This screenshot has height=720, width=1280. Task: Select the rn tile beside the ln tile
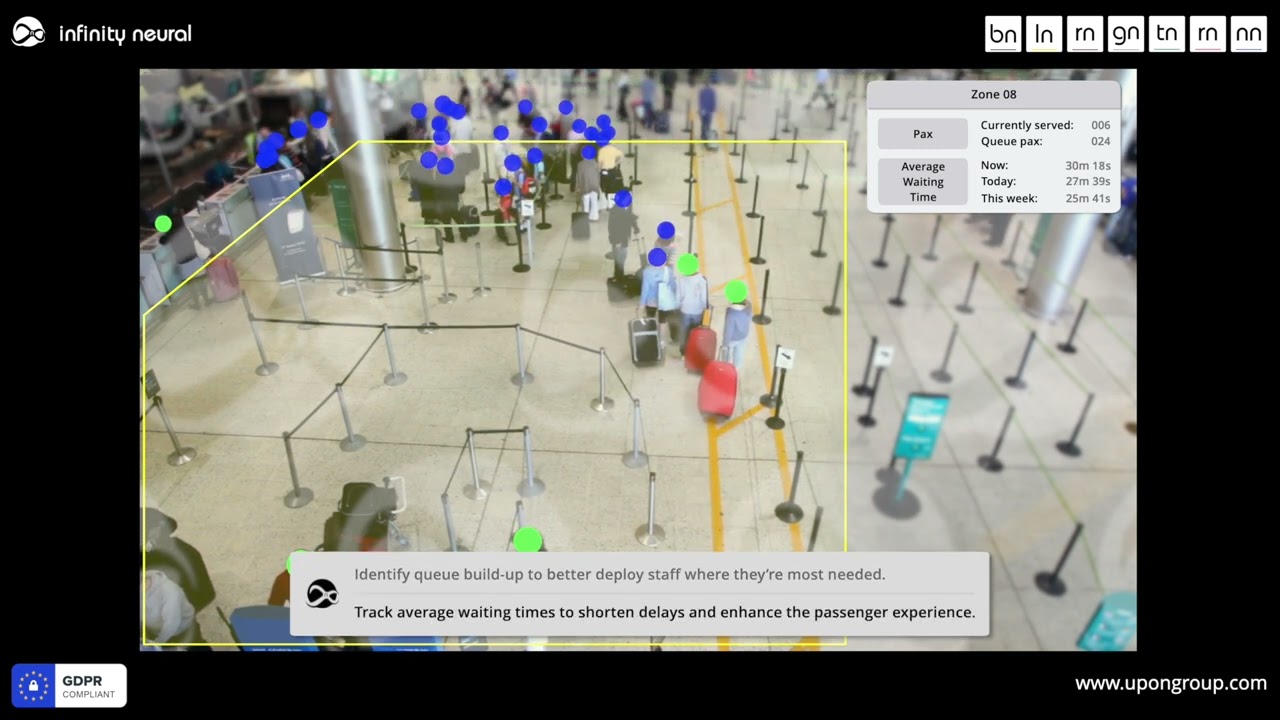click(1085, 34)
